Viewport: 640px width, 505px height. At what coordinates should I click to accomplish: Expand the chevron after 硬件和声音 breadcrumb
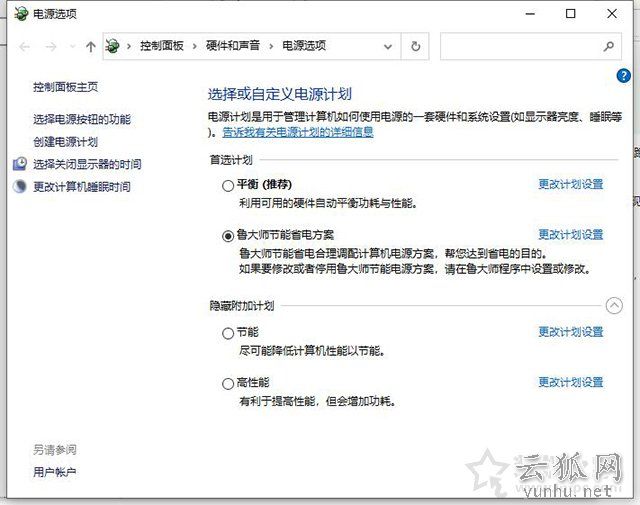[271, 46]
